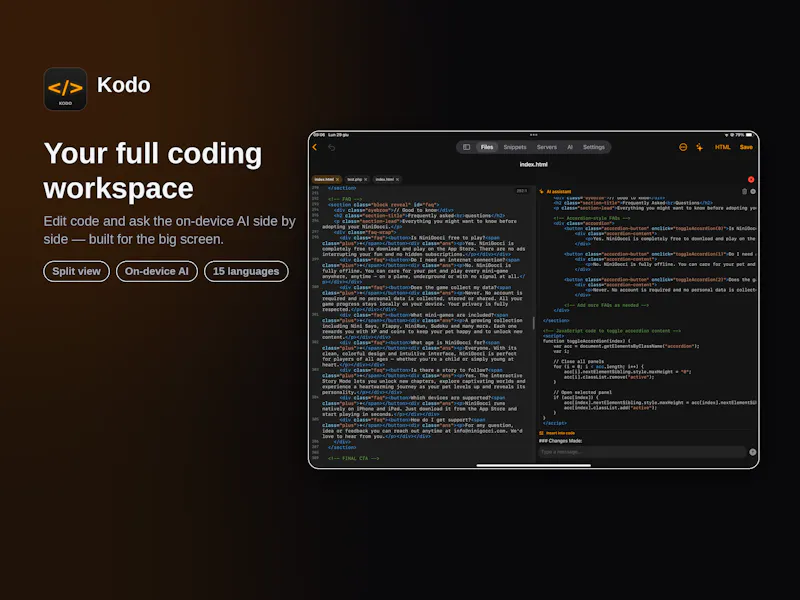Click the split view divider handle
The image size is (800, 600).
coord(534,323)
